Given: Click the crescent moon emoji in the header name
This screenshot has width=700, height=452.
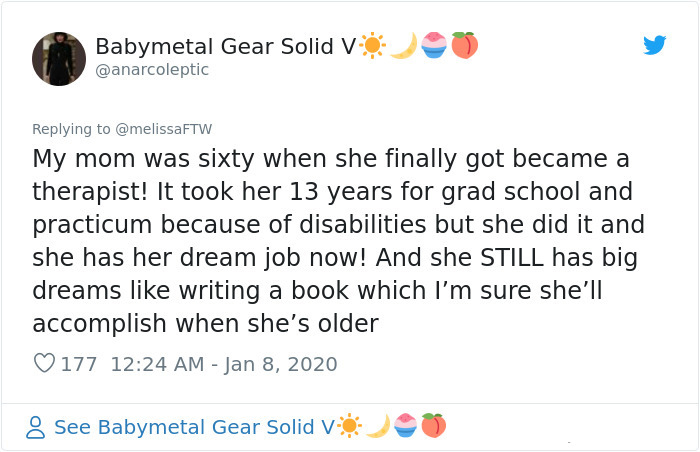Looking at the screenshot, I should [x=403, y=45].
